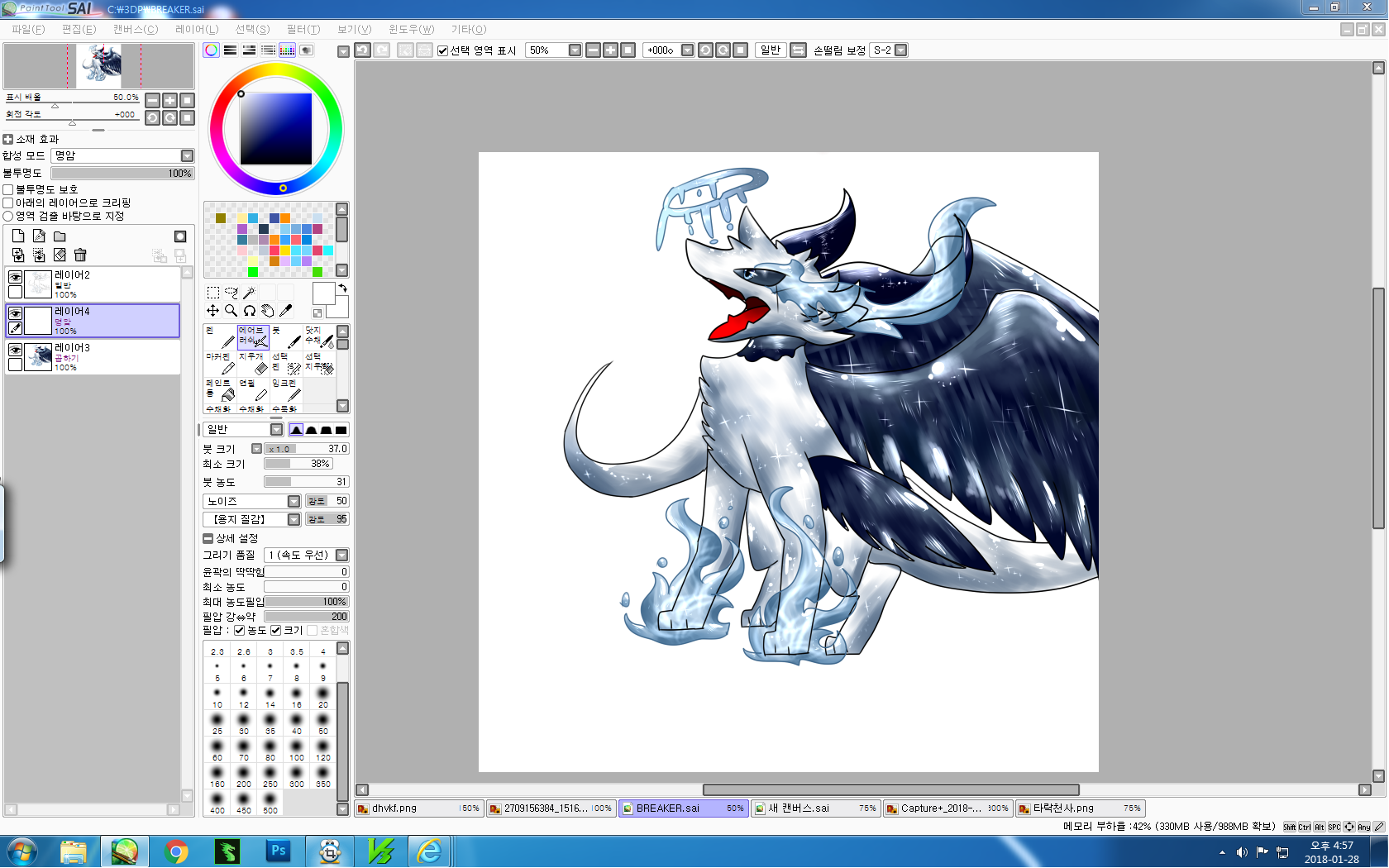Create a new linework pen layer
Screen dimensions: 1389x868
39,236
